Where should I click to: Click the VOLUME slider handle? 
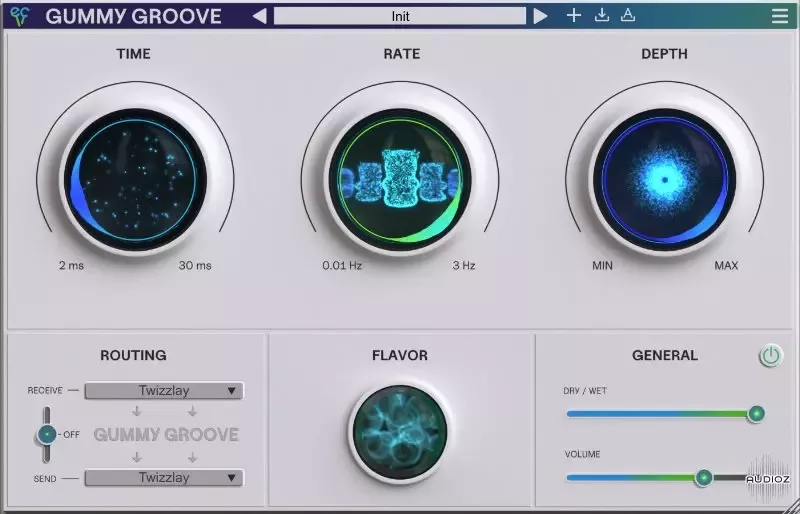coord(704,478)
